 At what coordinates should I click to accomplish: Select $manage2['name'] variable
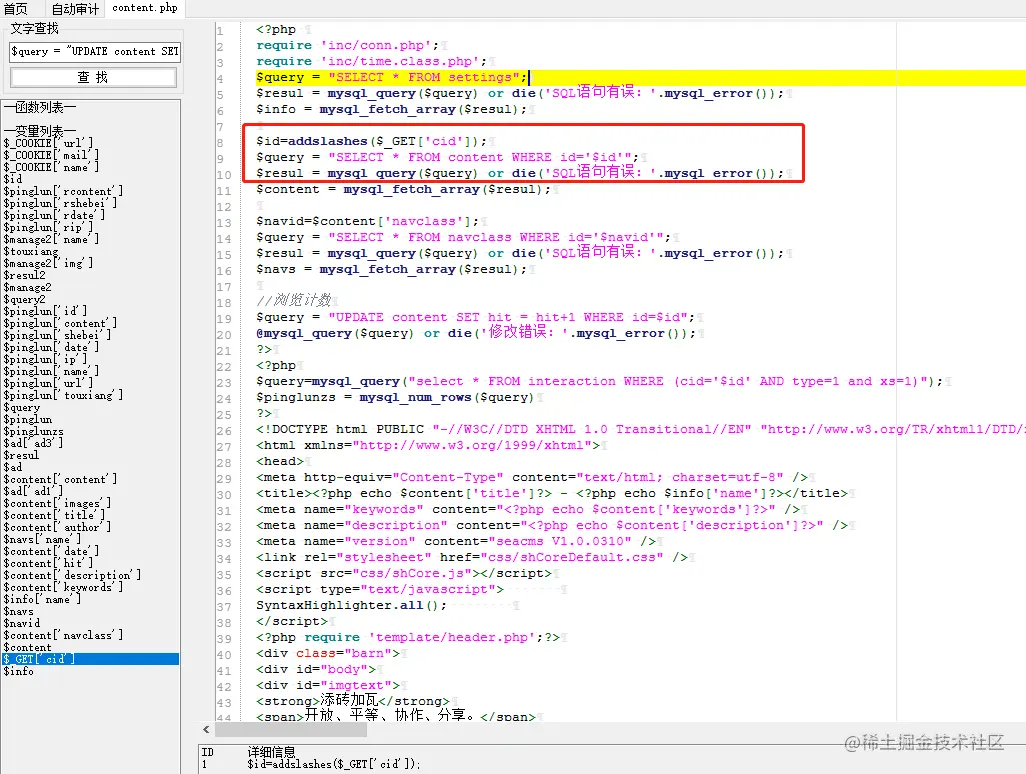(x=51, y=239)
